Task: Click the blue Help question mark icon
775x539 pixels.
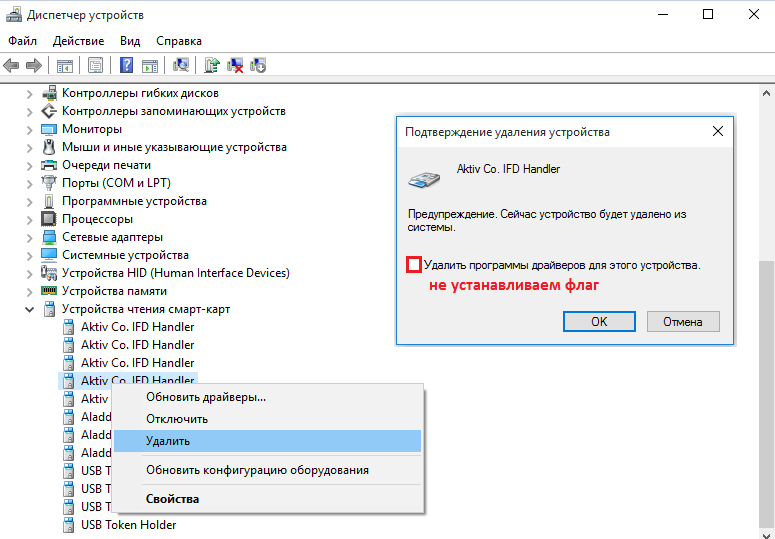Action: pyautogui.click(x=127, y=66)
